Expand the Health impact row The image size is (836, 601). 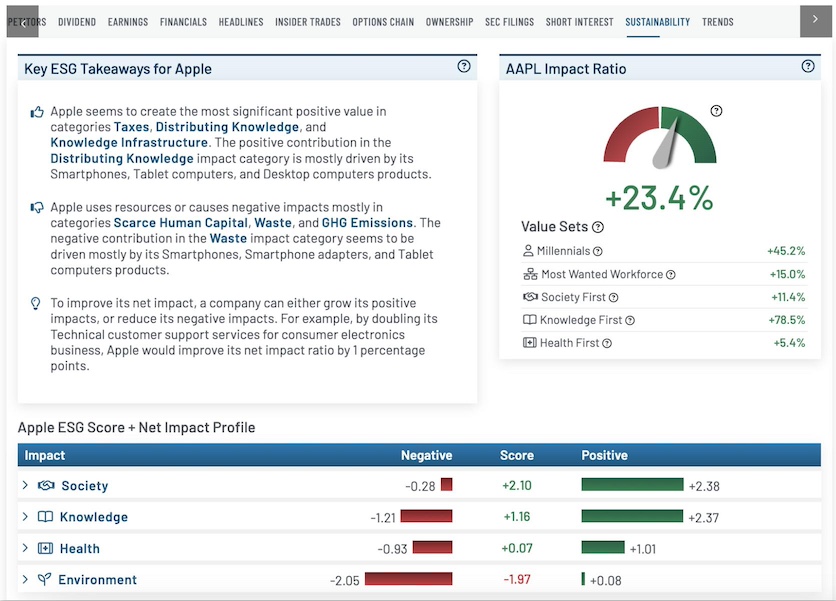tap(25, 548)
